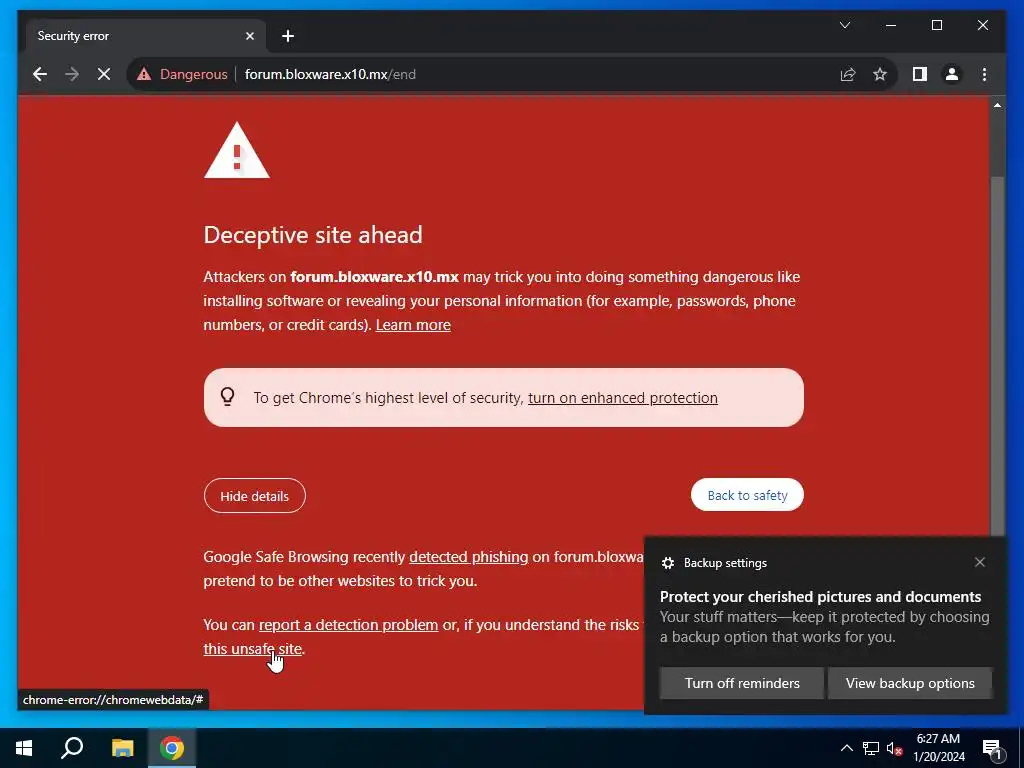
Task: Open a new tab with the plus button
Action: [288, 36]
